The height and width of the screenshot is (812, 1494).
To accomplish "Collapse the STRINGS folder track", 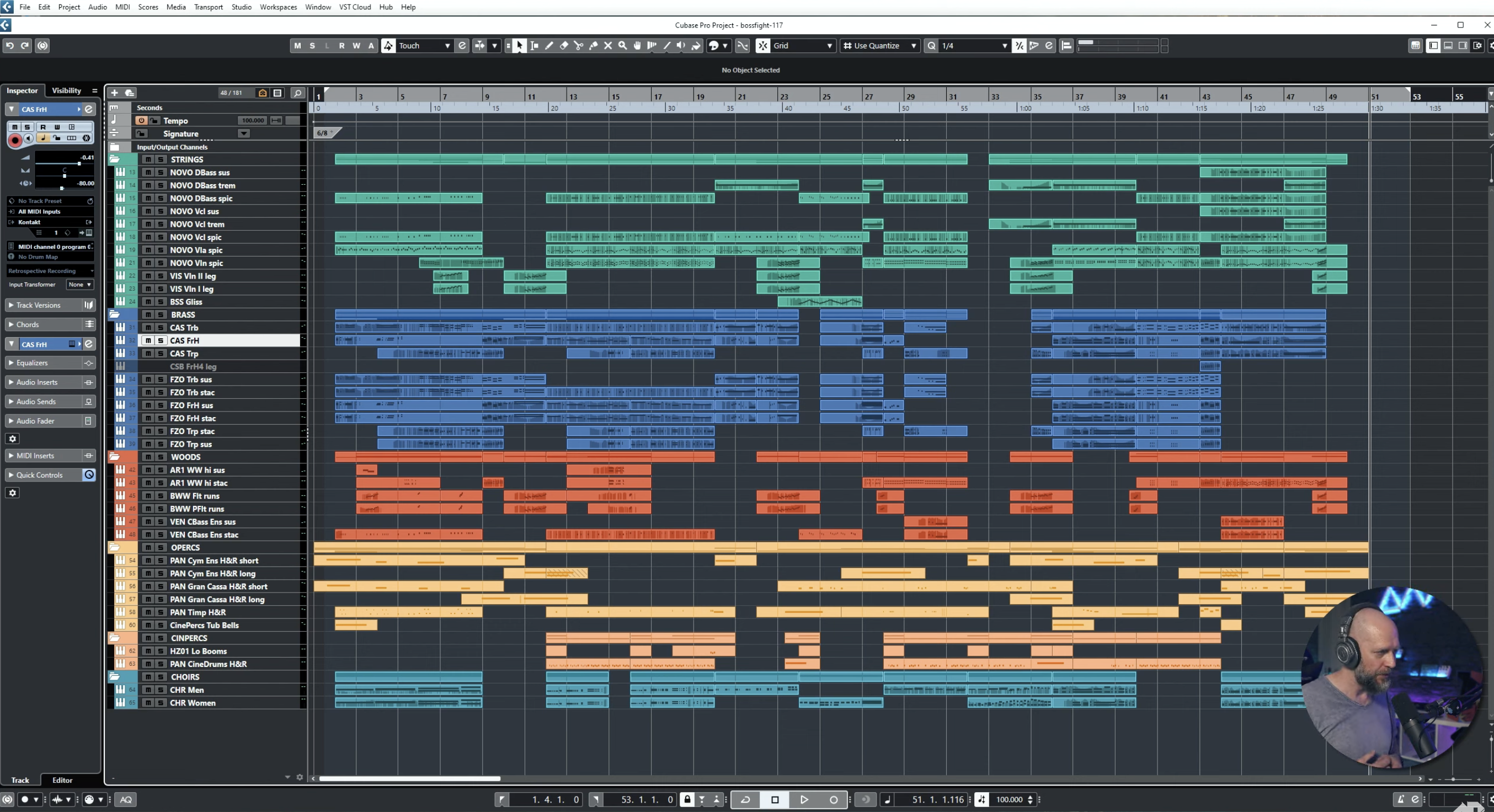I will [115, 159].
